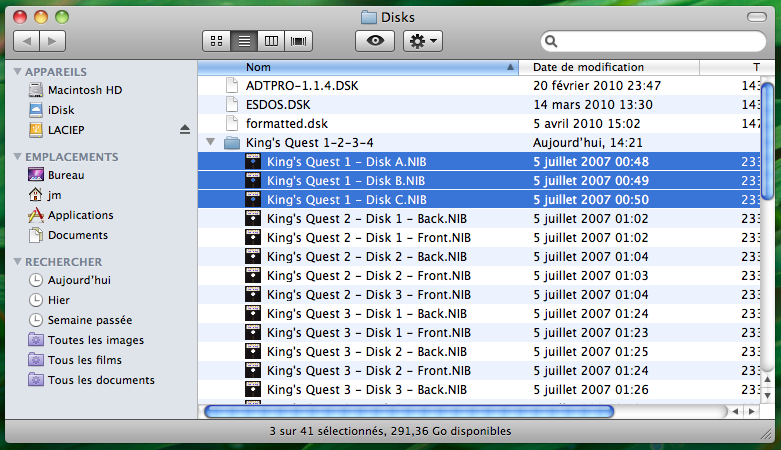Toggle toolbar with the pill button

coord(757,17)
